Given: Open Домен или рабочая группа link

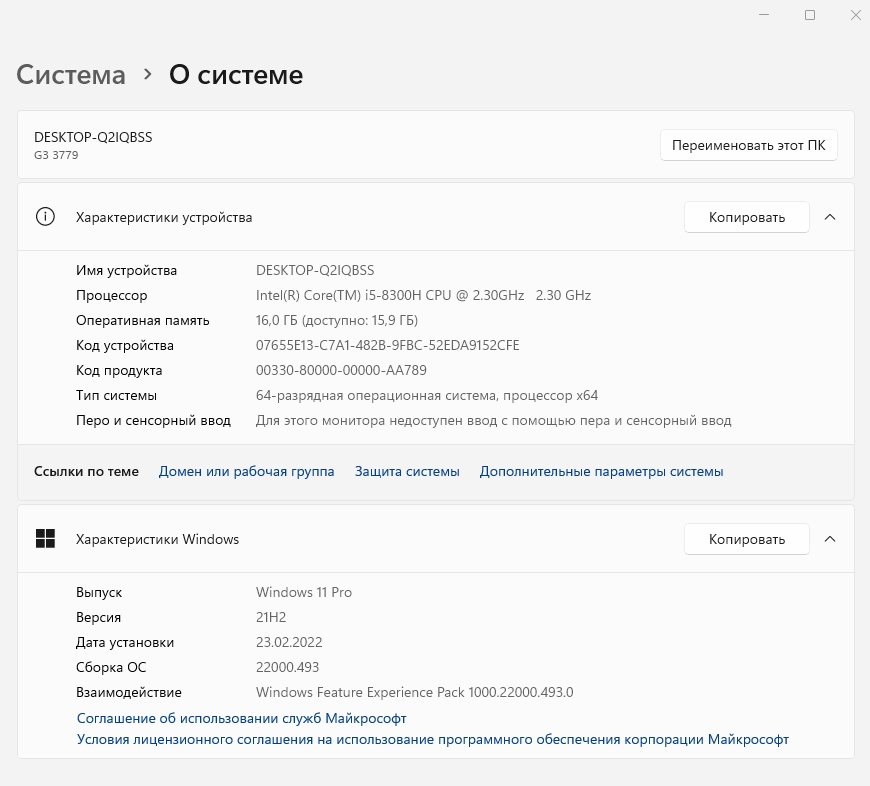Looking at the screenshot, I should [x=246, y=471].
